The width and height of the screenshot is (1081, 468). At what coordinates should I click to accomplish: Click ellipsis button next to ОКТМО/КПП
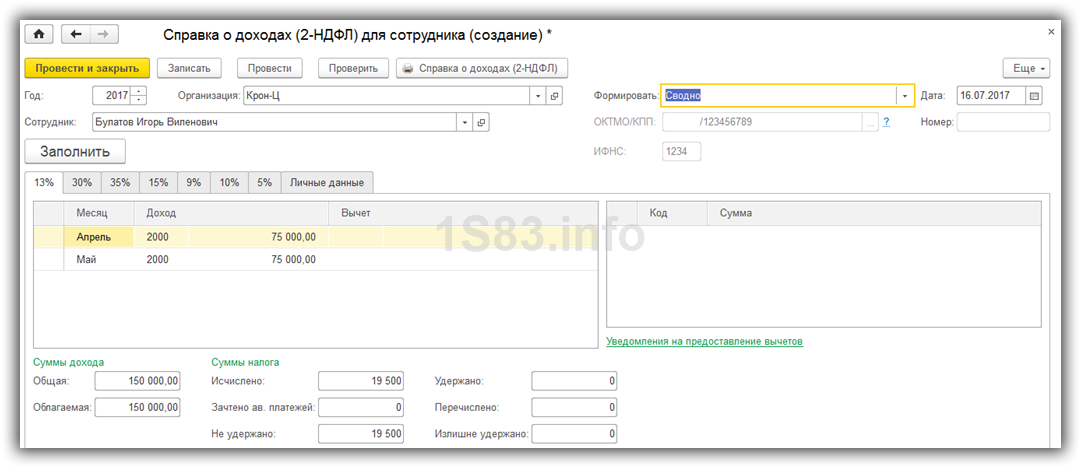(870, 122)
